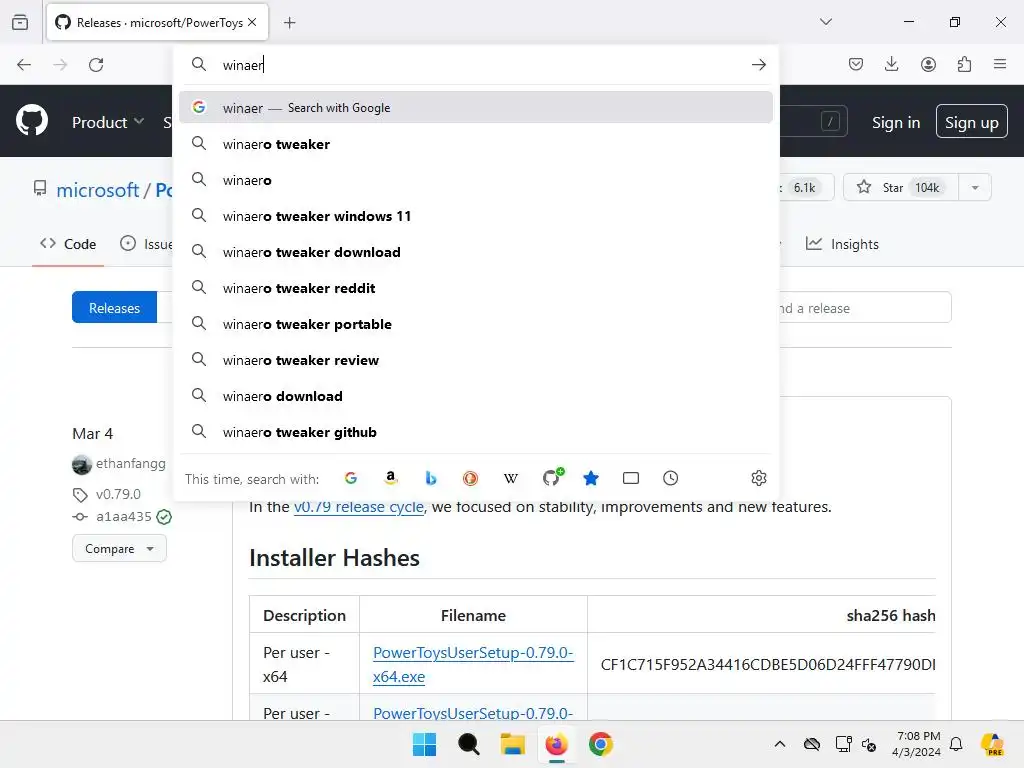Open the Windows Start menu
Image resolution: width=1024 pixels, height=768 pixels.
424,744
